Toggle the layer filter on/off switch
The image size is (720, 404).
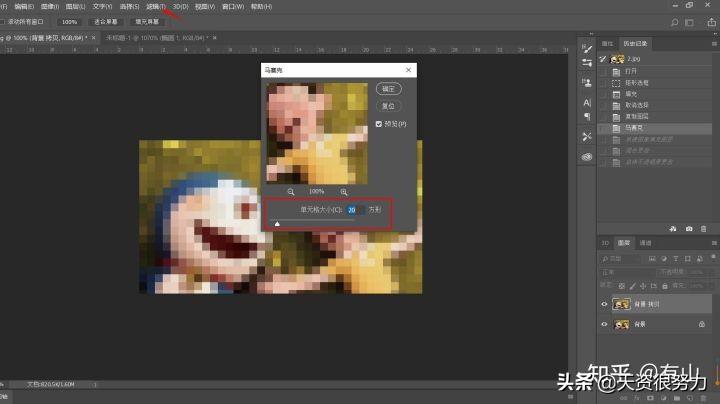click(x=713, y=257)
